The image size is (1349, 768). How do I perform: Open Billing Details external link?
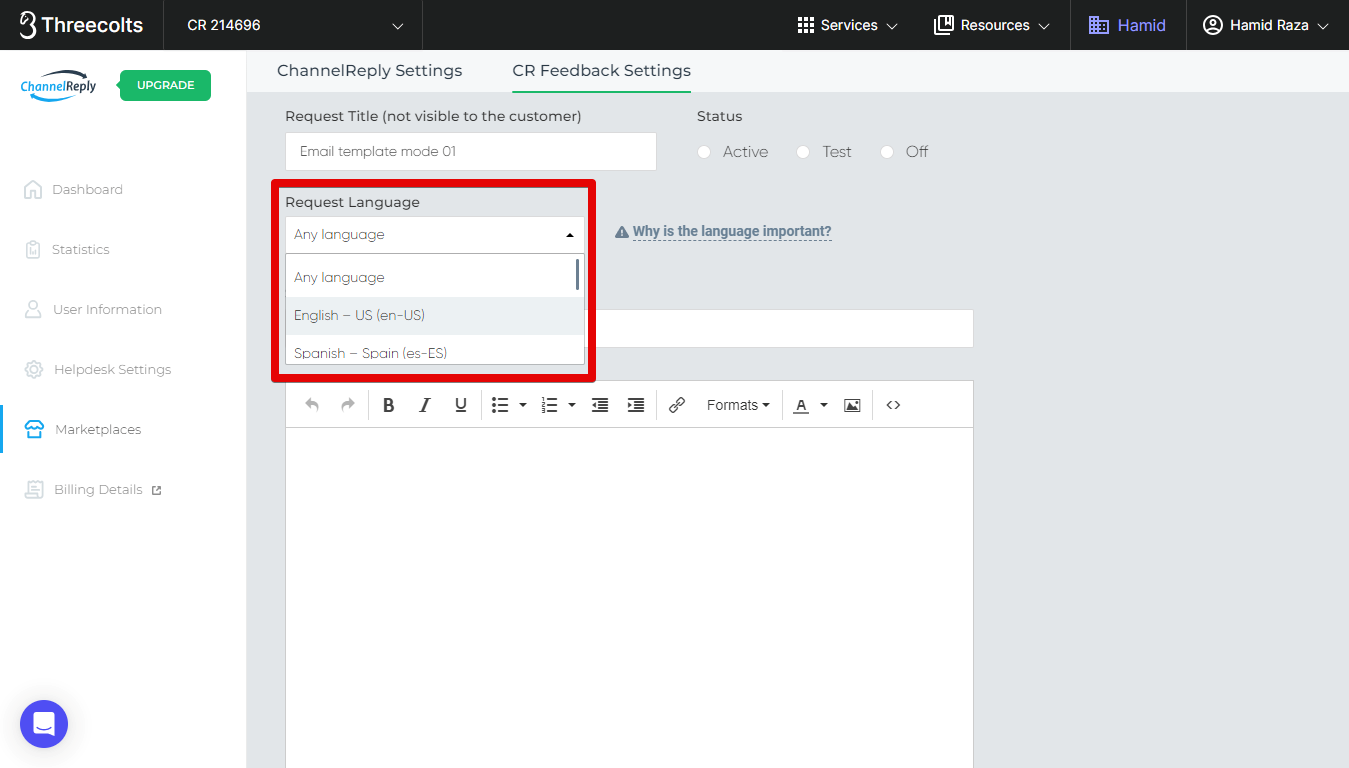pyautogui.click(x=156, y=490)
